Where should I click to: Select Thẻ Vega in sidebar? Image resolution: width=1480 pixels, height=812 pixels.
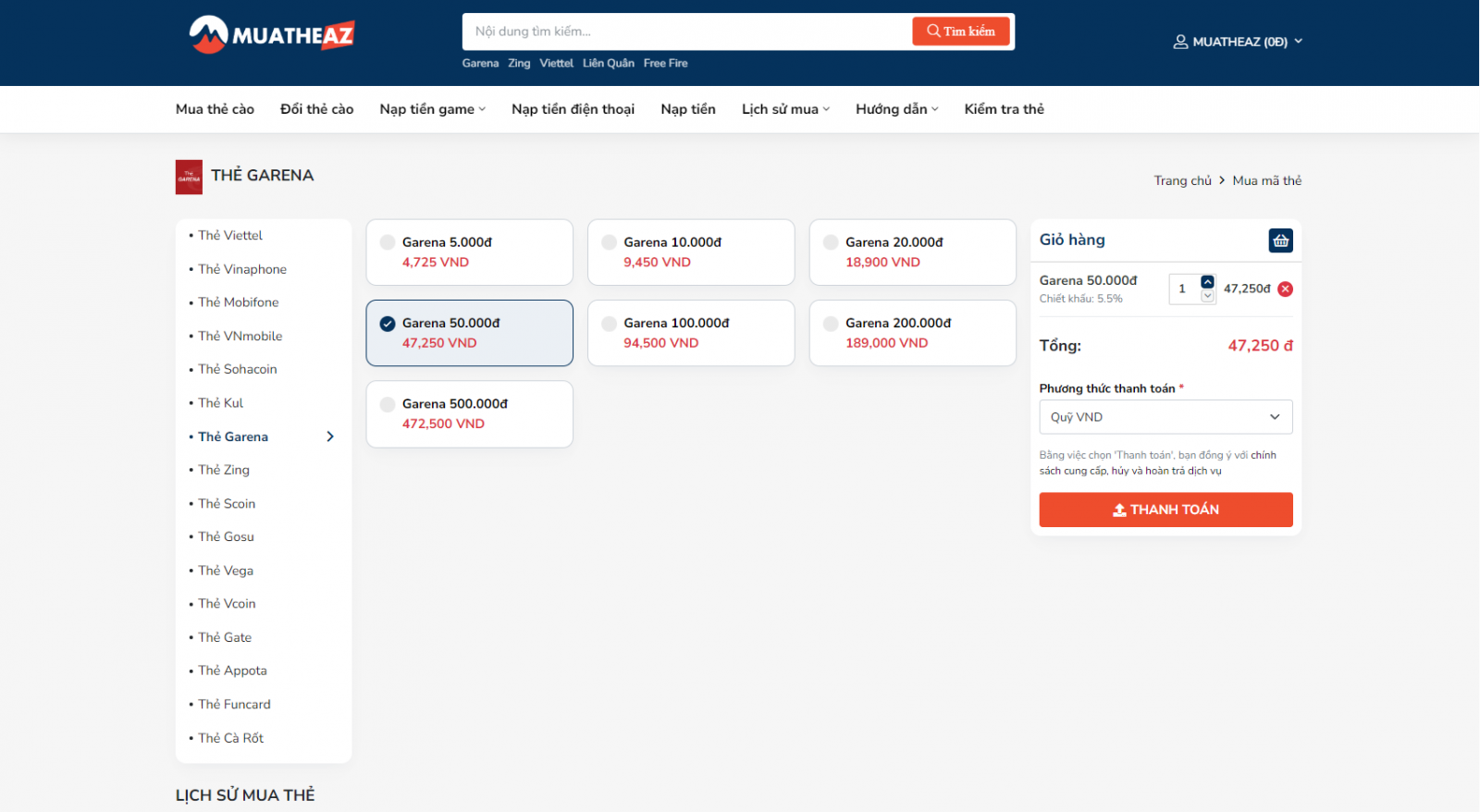(226, 571)
